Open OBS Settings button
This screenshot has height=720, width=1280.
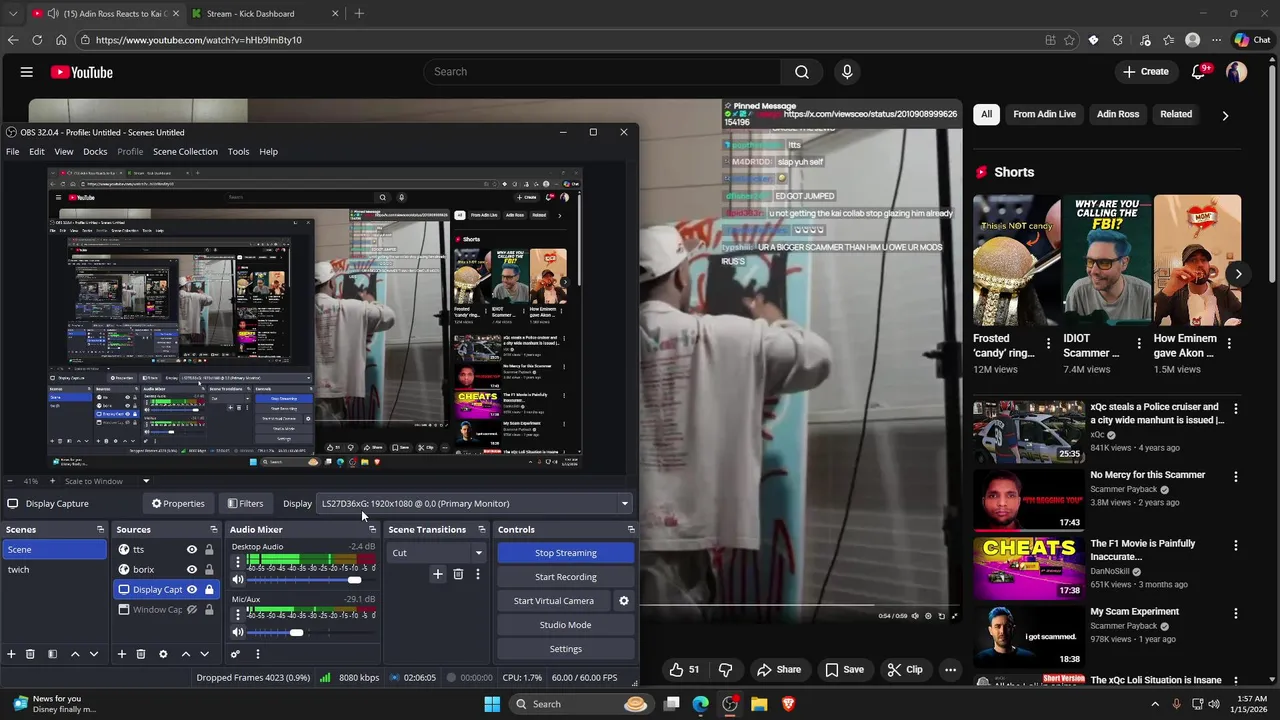(565, 649)
